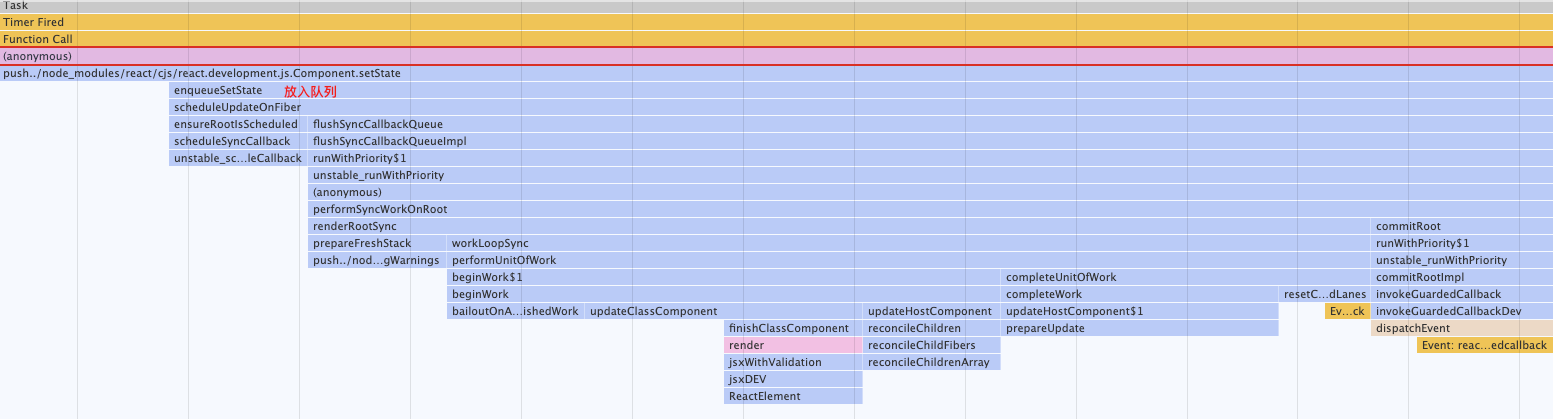Click the Function Call entry
The height and width of the screenshot is (419, 1553).
click(x=776, y=39)
